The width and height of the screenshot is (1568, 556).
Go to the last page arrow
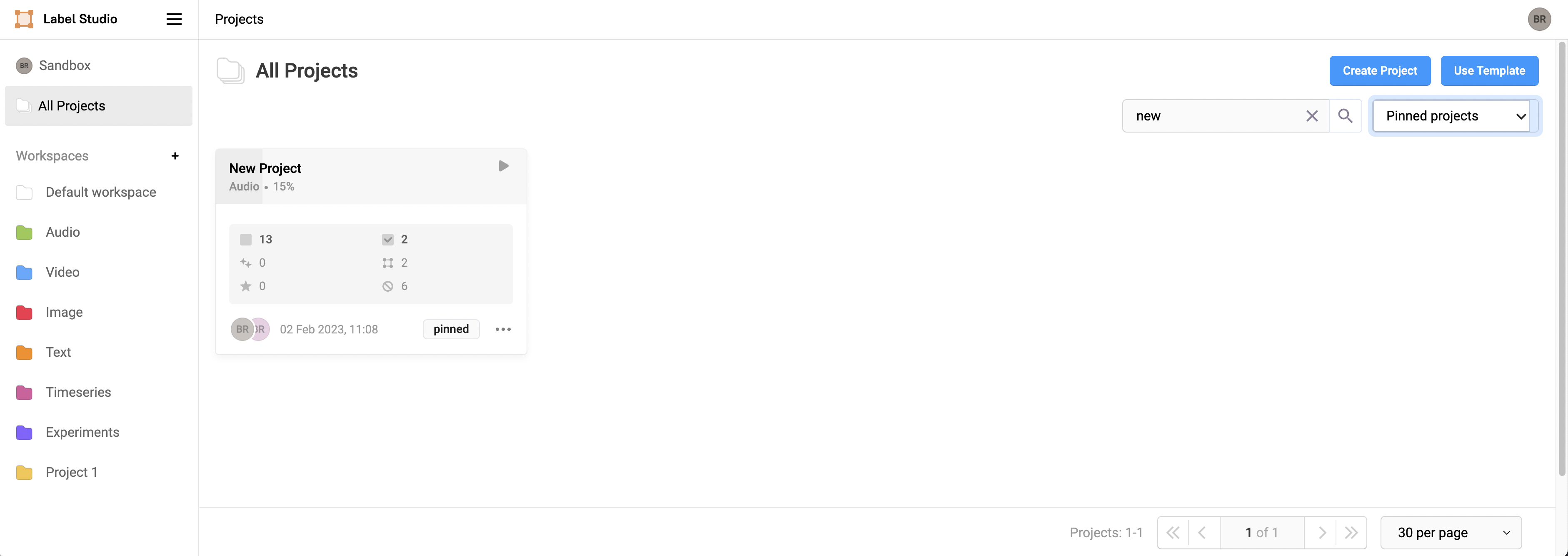tap(1351, 533)
